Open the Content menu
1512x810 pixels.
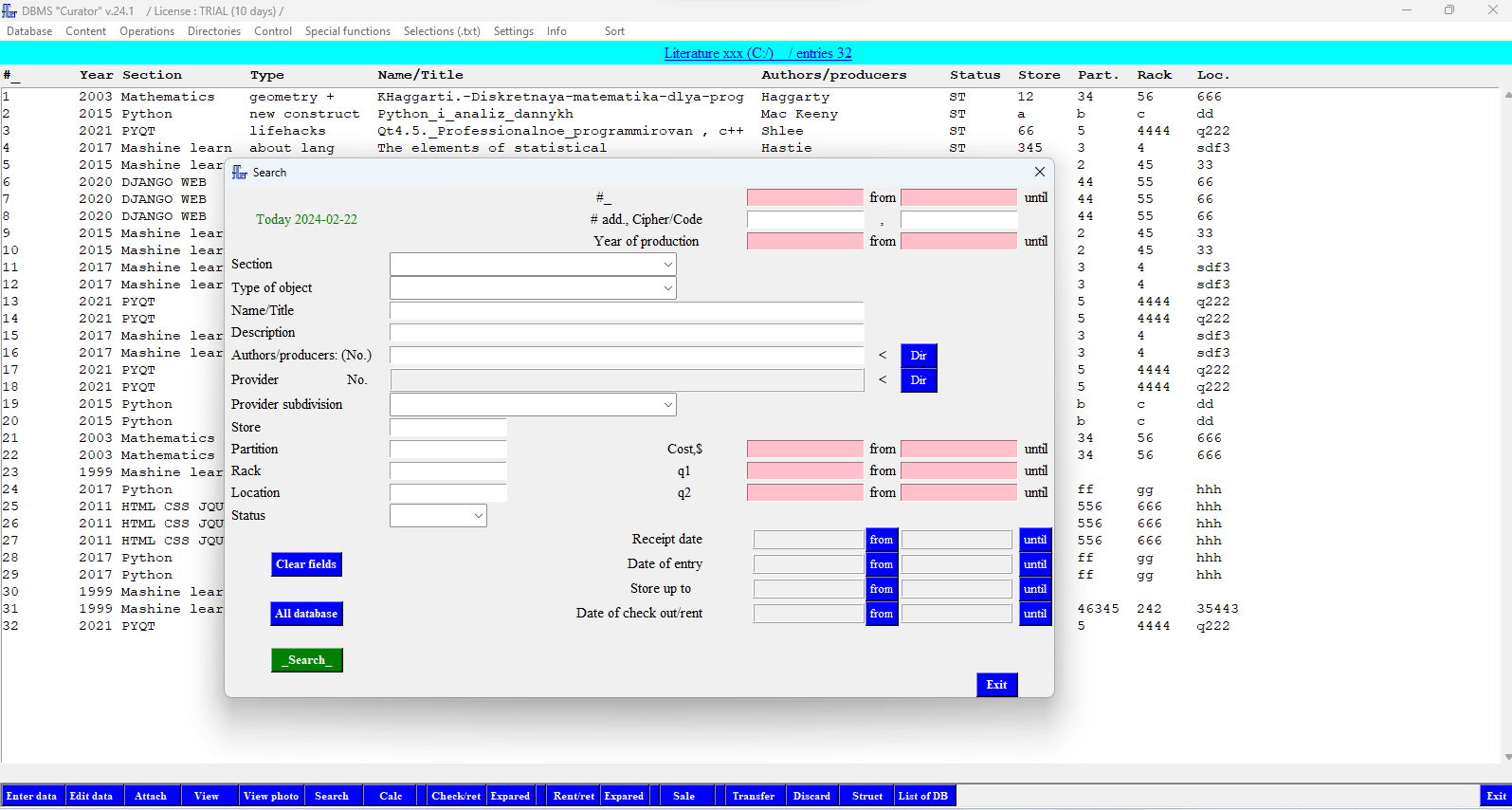coord(85,31)
